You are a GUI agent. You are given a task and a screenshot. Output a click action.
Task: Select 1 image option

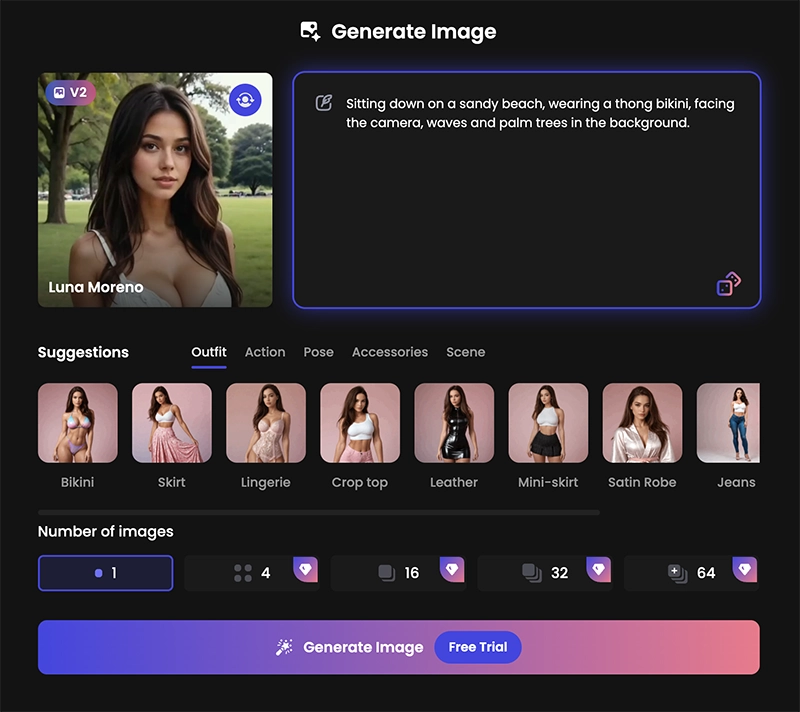[x=105, y=573]
